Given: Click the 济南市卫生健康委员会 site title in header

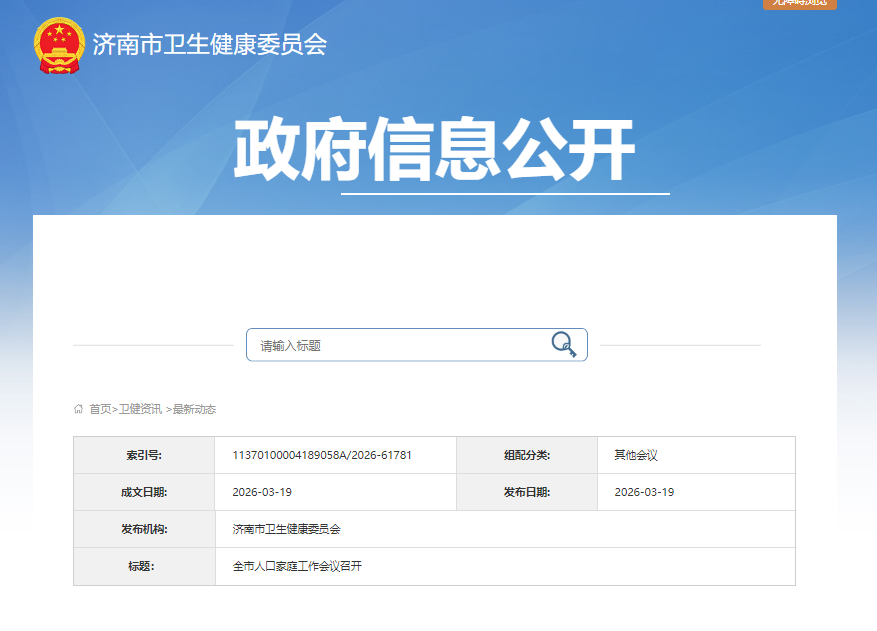Looking at the screenshot, I should tap(209, 45).
